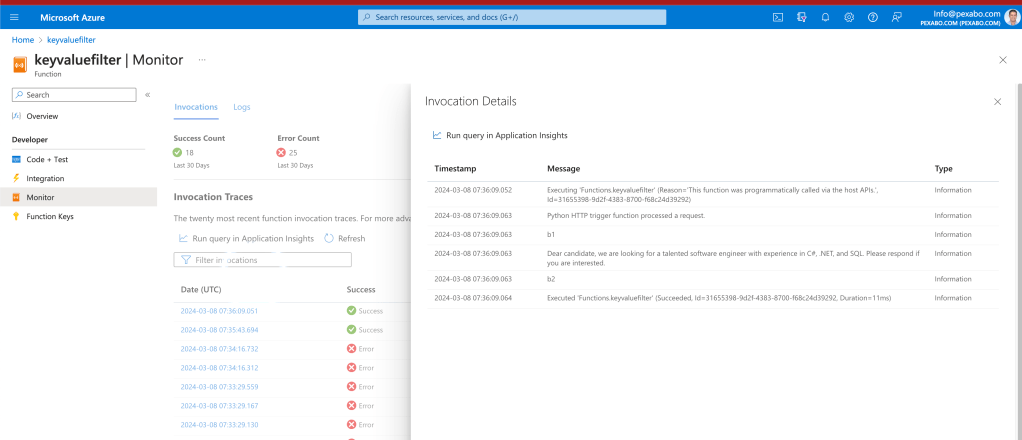
Task: Click the green Success Count check icon
Action: 177,153
